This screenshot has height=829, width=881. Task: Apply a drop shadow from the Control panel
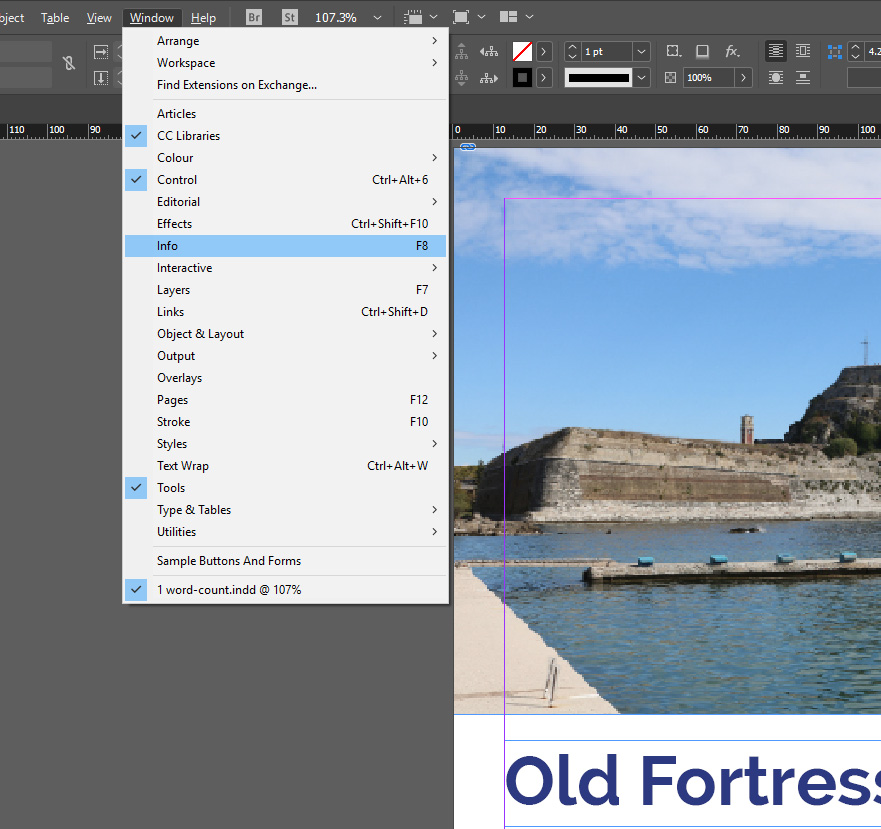(703, 51)
